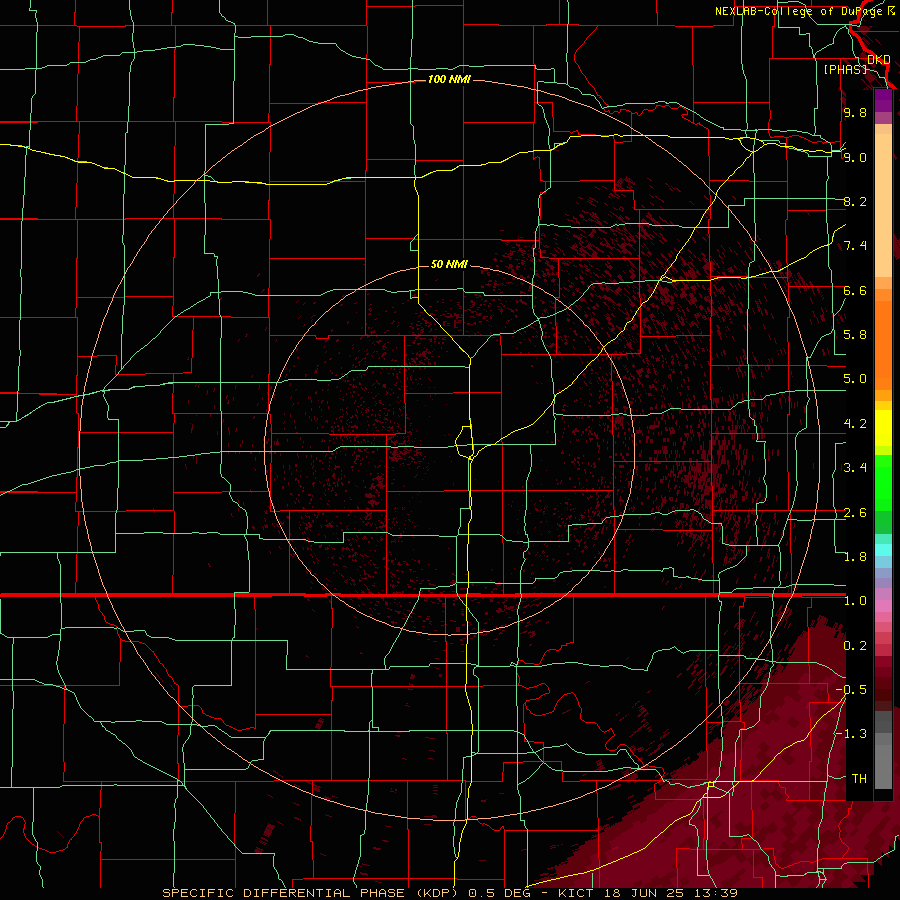Click the bright green band of the color bar
The height and width of the screenshot is (900, 900).
[x=883, y=483]
